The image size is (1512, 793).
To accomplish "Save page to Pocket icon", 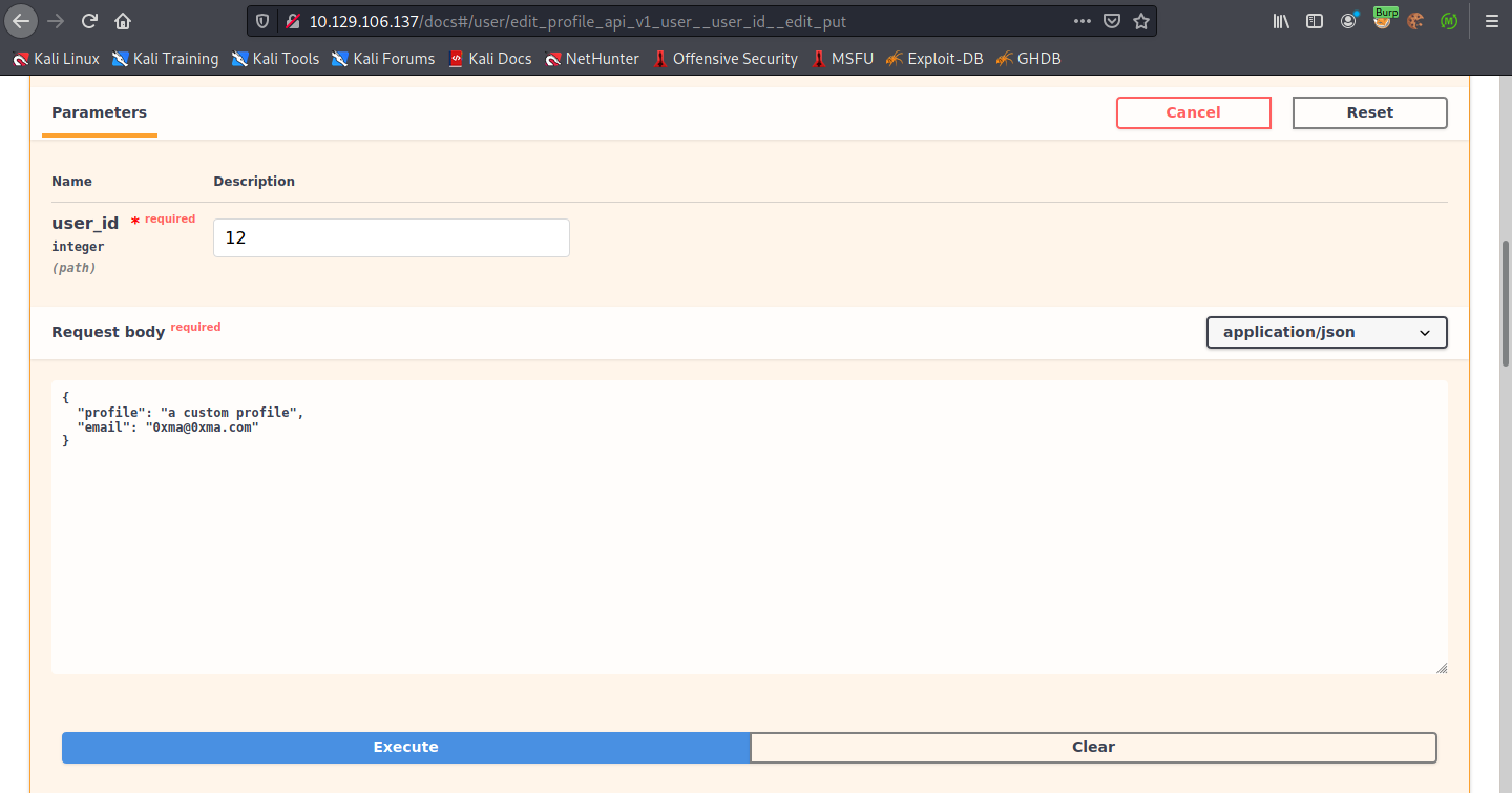I will tap(1112, 22).
